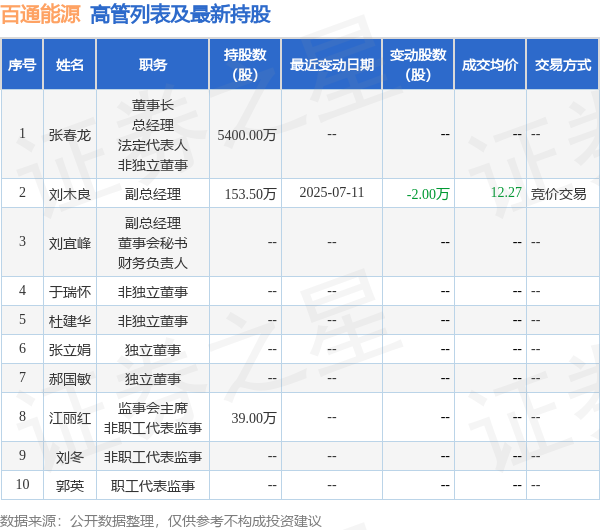Click the 董事会秘书 title for 刘宜峰
This screenshot has height=530, width=600.
coord(153,243)
